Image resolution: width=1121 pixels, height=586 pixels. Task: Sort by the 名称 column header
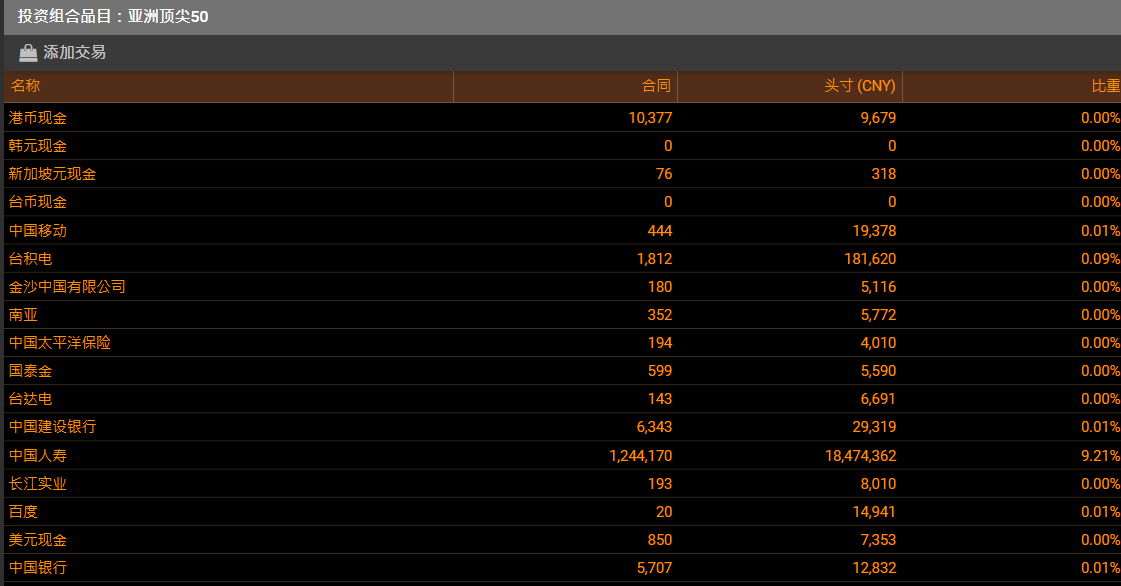(x=25, y=86)
